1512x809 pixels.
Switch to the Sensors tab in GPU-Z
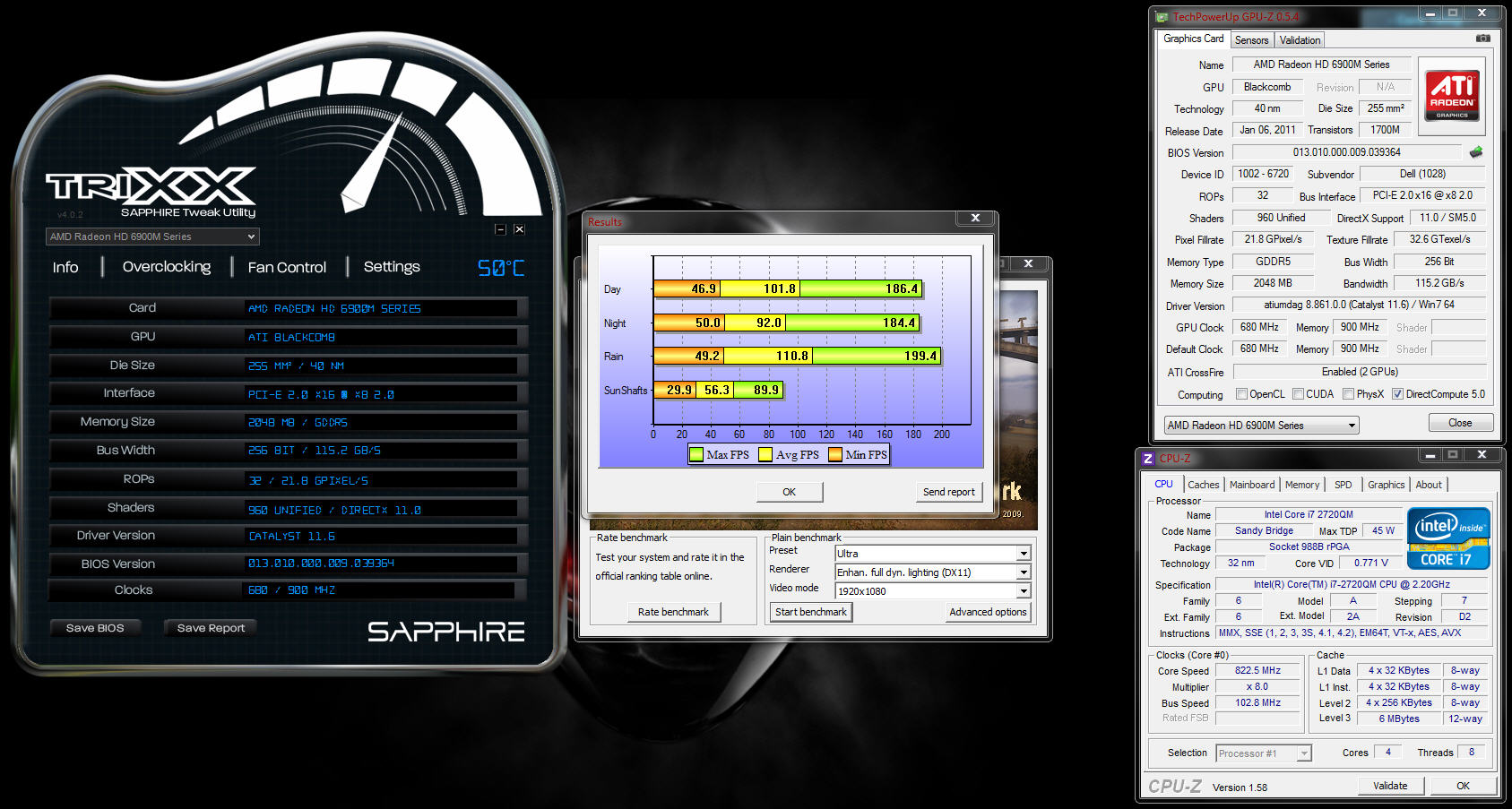1251,40
